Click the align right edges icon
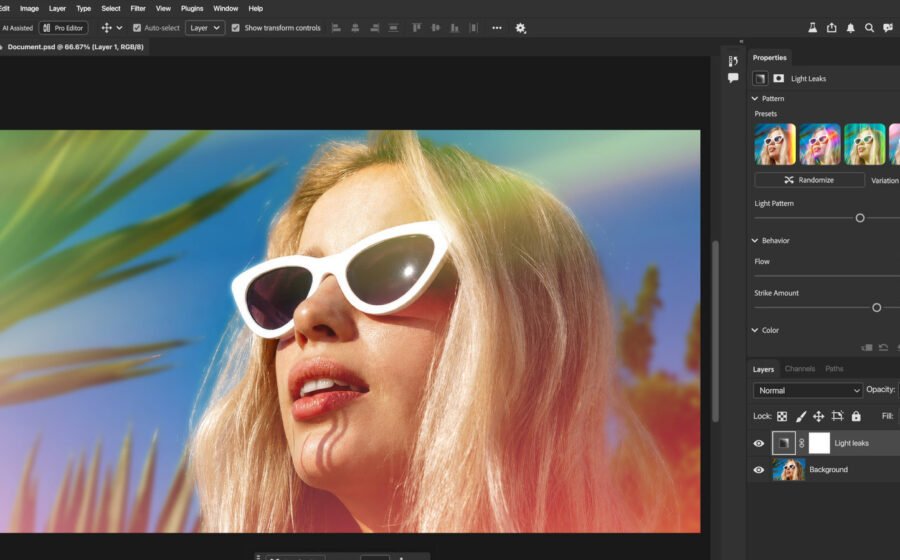This screenshot has width=900, height=560. [374, 28]
